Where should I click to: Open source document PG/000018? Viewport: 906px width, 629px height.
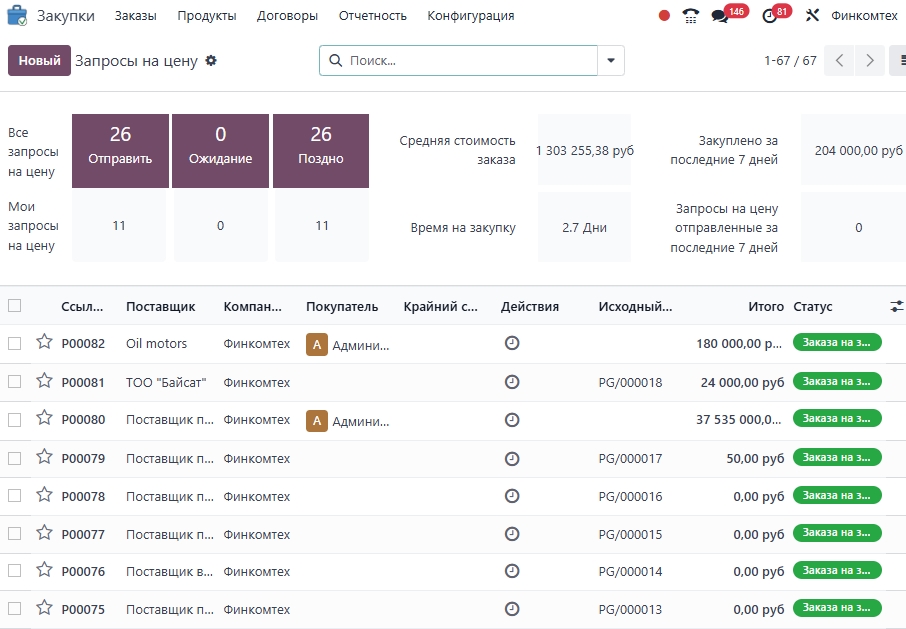(x=630, y=382)
